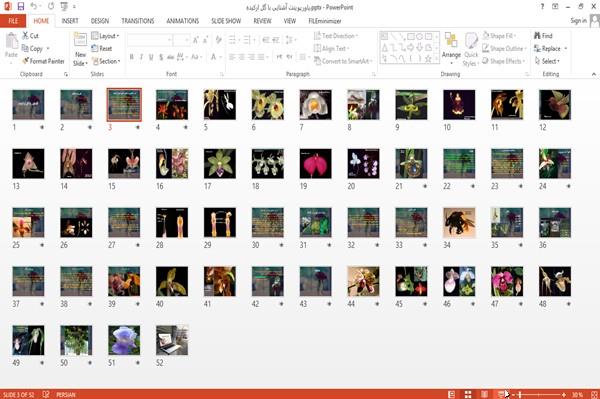Screen dimensions: 600x399
Task: Open the FILE tab
Action: [13, 21]
